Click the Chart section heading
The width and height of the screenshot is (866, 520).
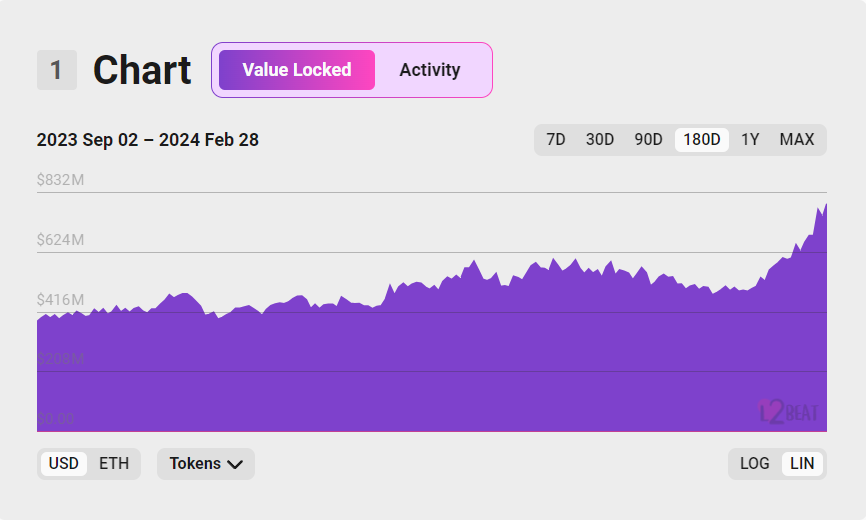[142, 70]
